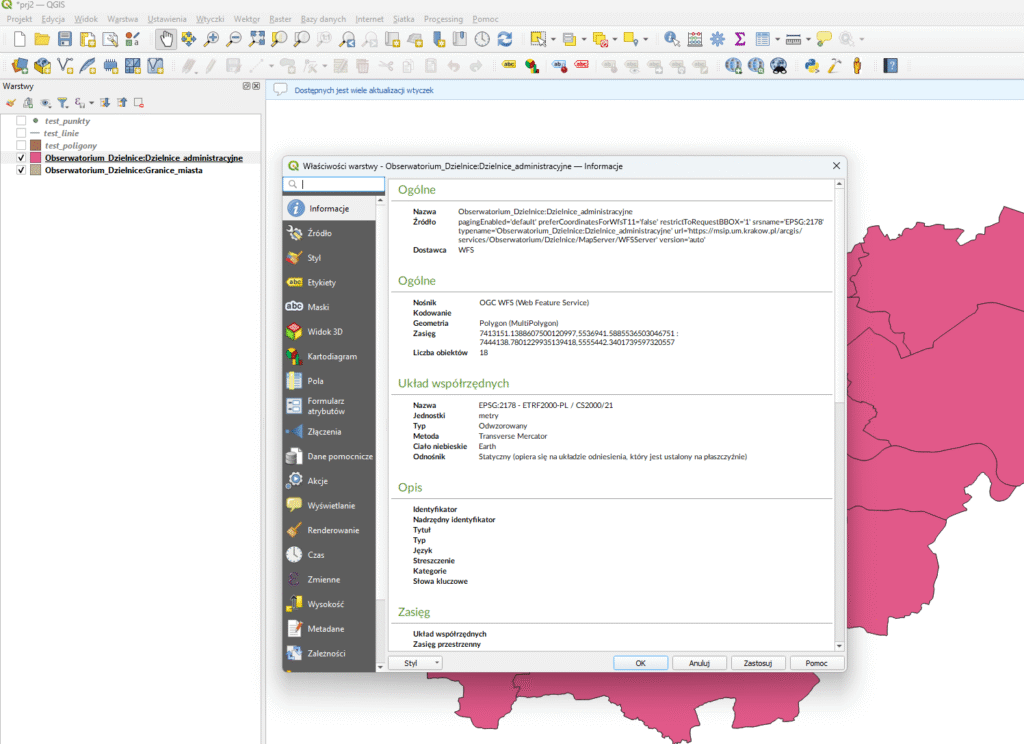Click the Refresh map toolbar icon
The height and width of the screenshot is (744, 1024).
pos(505,39)
